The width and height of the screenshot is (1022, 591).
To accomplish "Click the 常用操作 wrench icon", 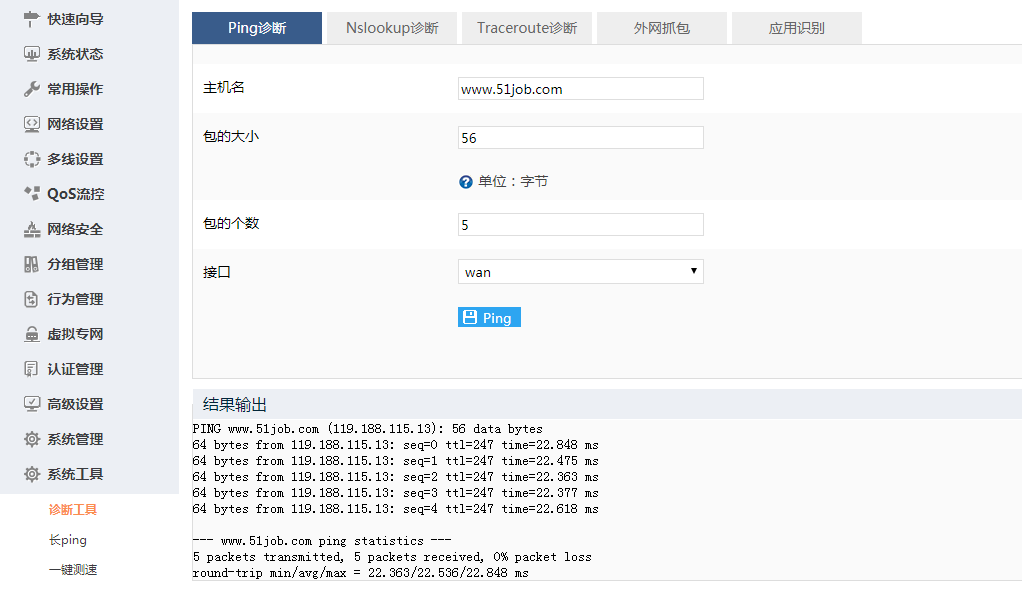I will click(32, 89).
